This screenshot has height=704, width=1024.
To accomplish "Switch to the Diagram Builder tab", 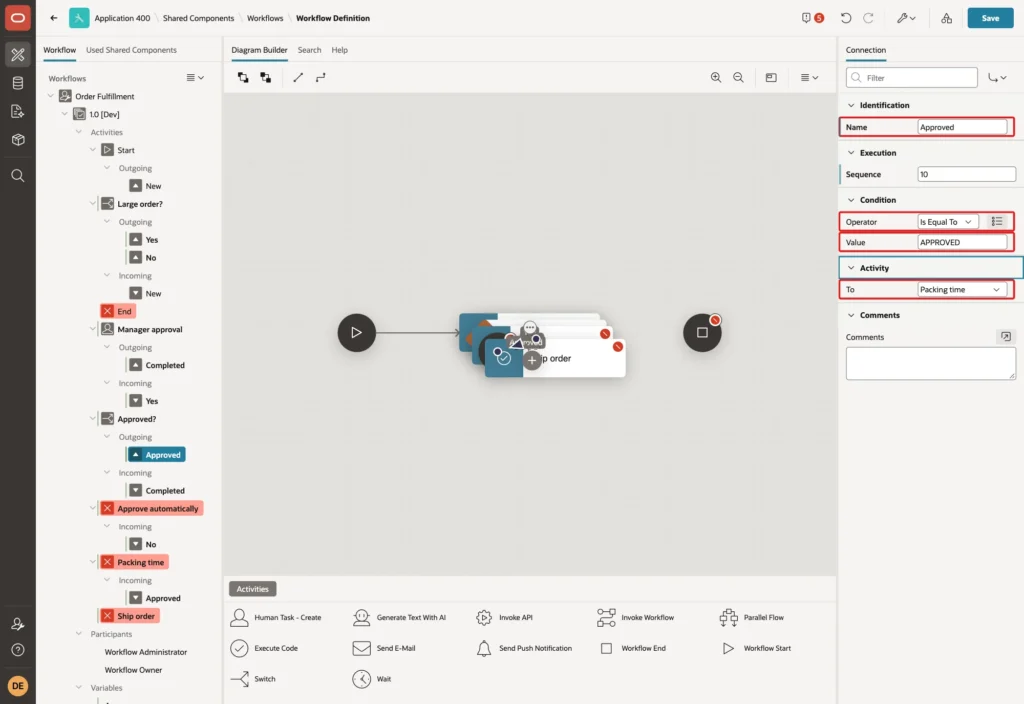I will coord(259,50).
